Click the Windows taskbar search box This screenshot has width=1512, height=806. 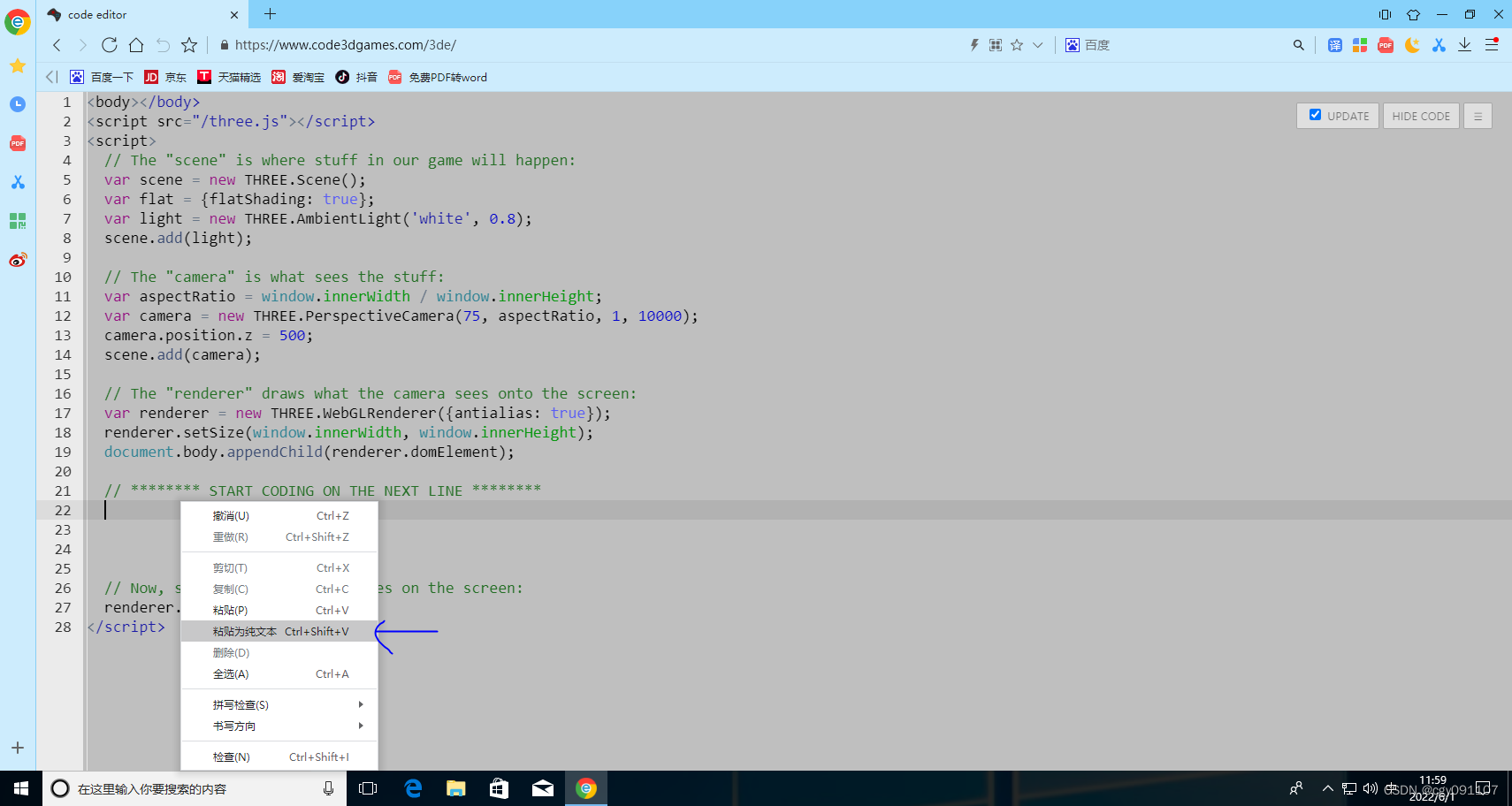coord(193,788)
